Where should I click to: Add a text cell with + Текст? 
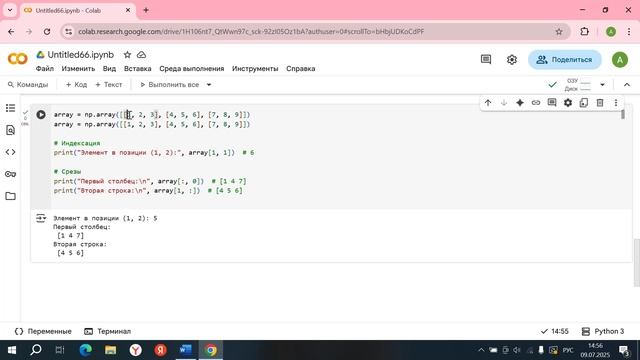(109, 84)
